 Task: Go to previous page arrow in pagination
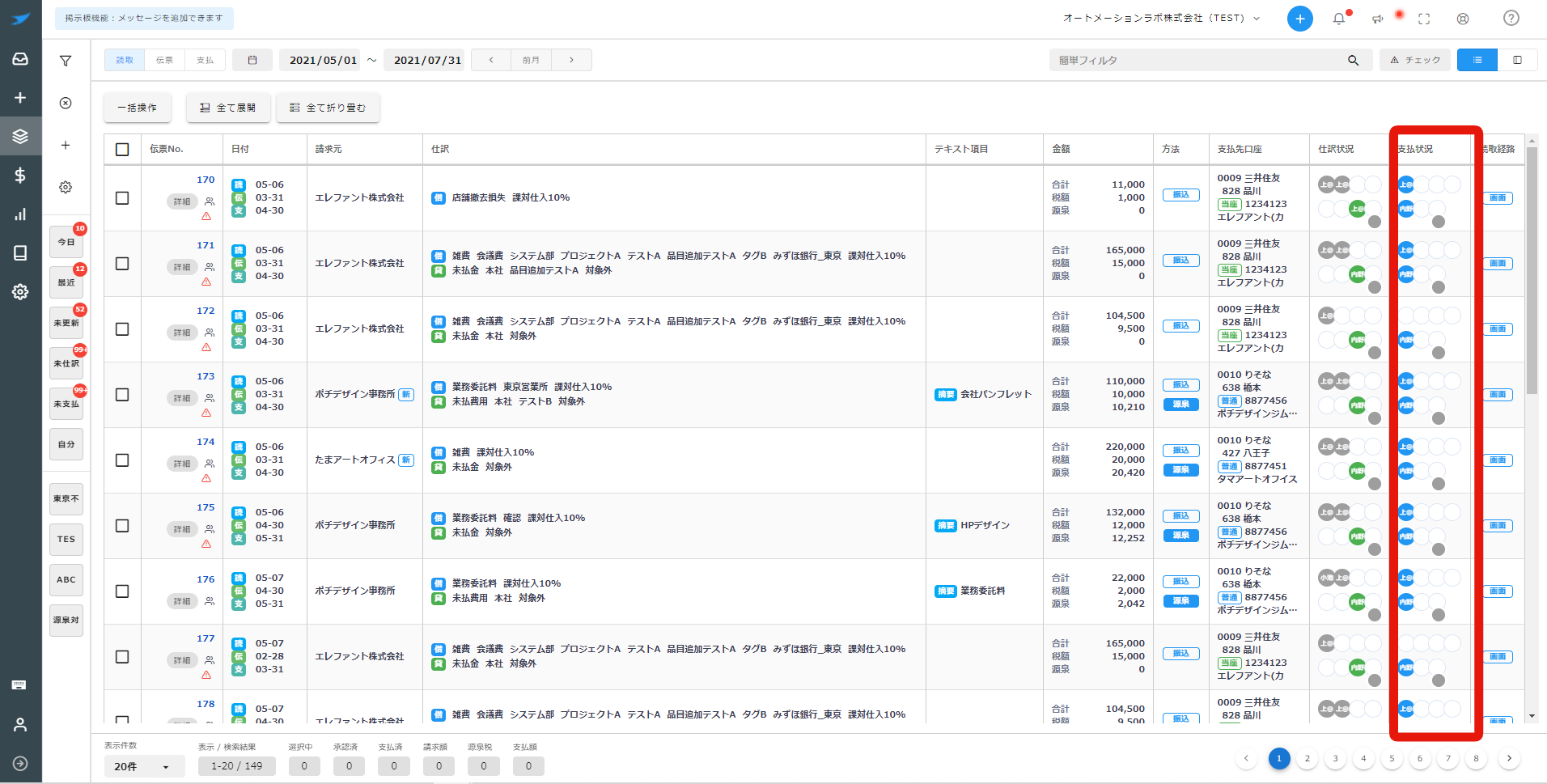pyautogui.click(x=1246, y=759)
